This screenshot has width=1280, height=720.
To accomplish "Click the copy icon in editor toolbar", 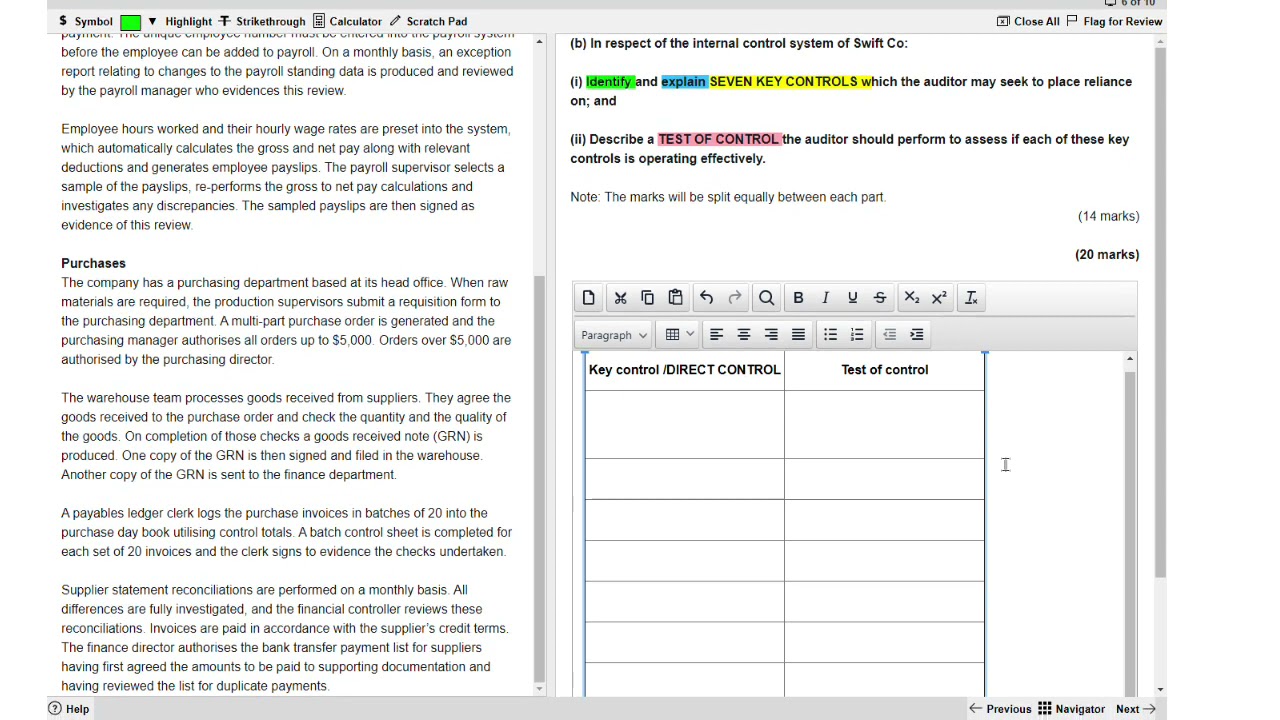I will 647,298.
